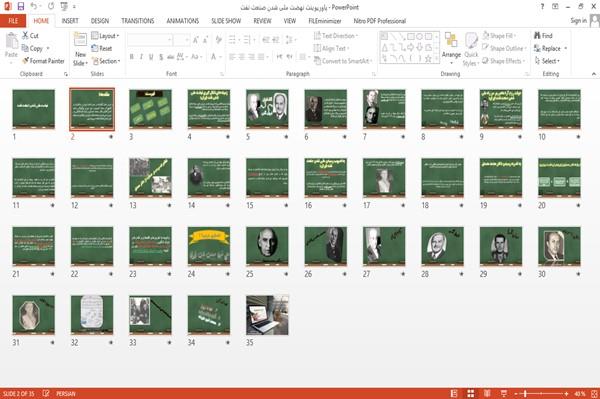The height and width of the screenshot is (399, 600).
Task: Open the Nitro PDF Professional tab
Action: click(x=380, y=21)
